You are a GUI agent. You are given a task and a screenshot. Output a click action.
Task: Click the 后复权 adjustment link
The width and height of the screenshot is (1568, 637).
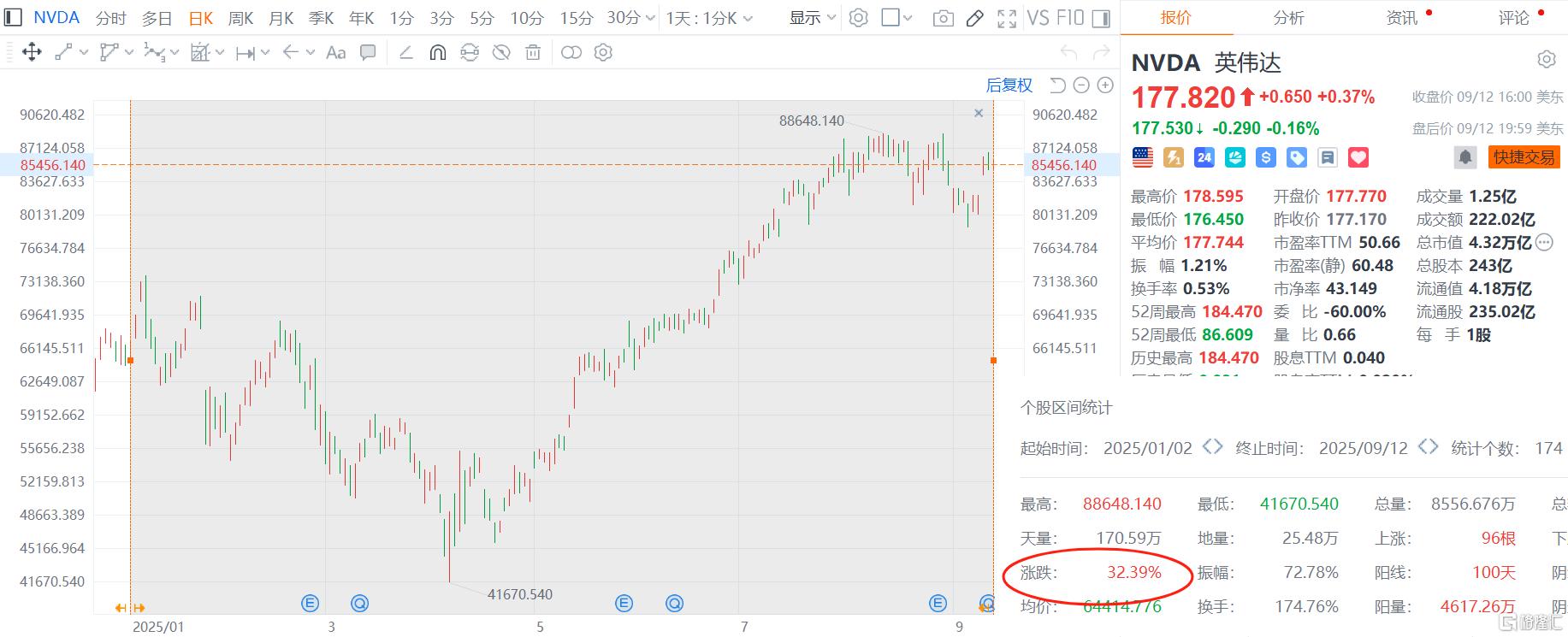coord(1009,86)
